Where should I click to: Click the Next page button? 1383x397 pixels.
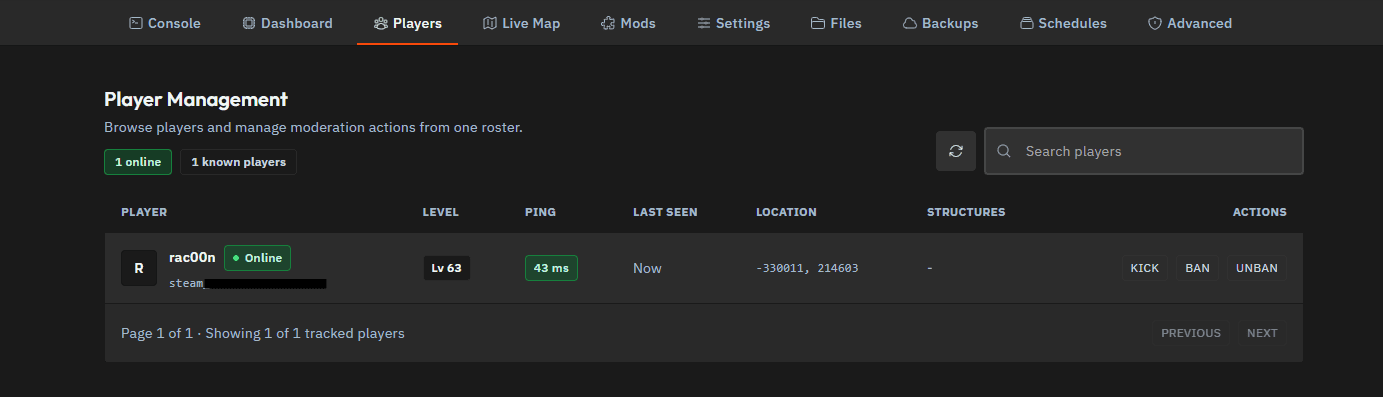click(1262, 333)
